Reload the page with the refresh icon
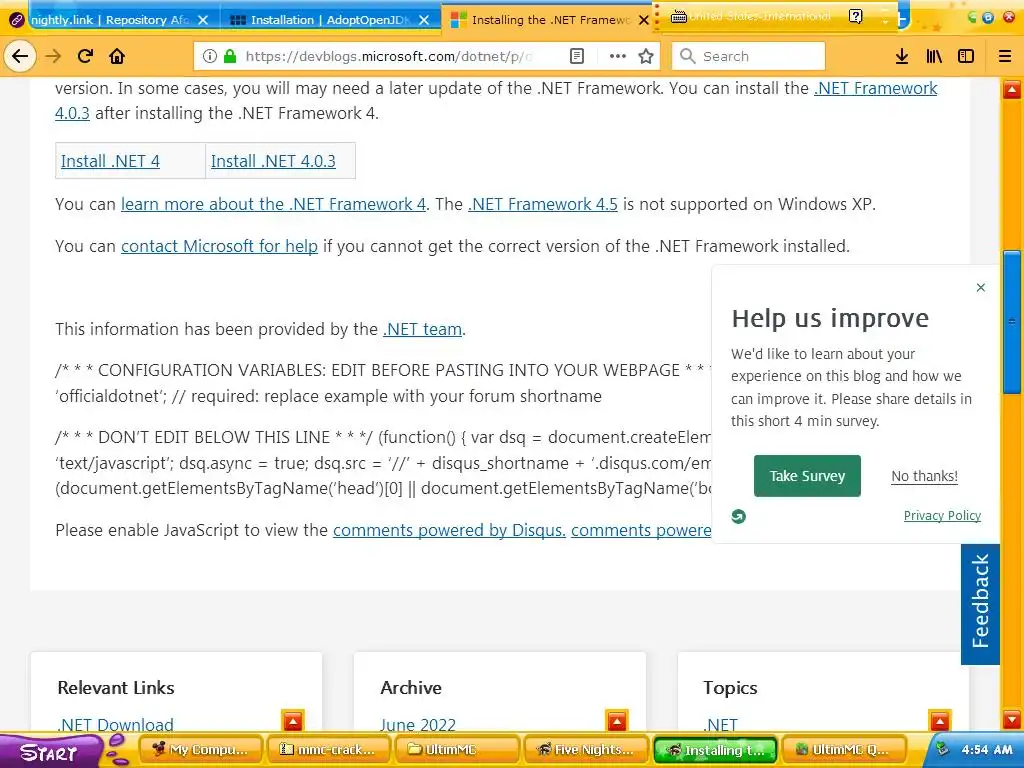 click(x=85, y=56)
